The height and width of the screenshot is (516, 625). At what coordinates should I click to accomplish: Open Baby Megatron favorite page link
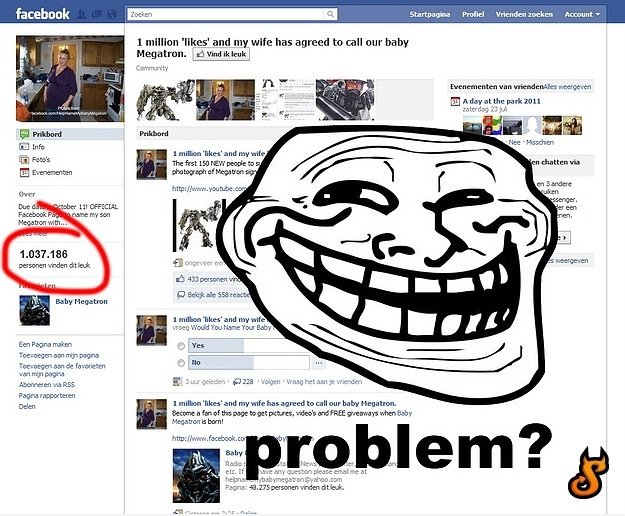point(82,302)
